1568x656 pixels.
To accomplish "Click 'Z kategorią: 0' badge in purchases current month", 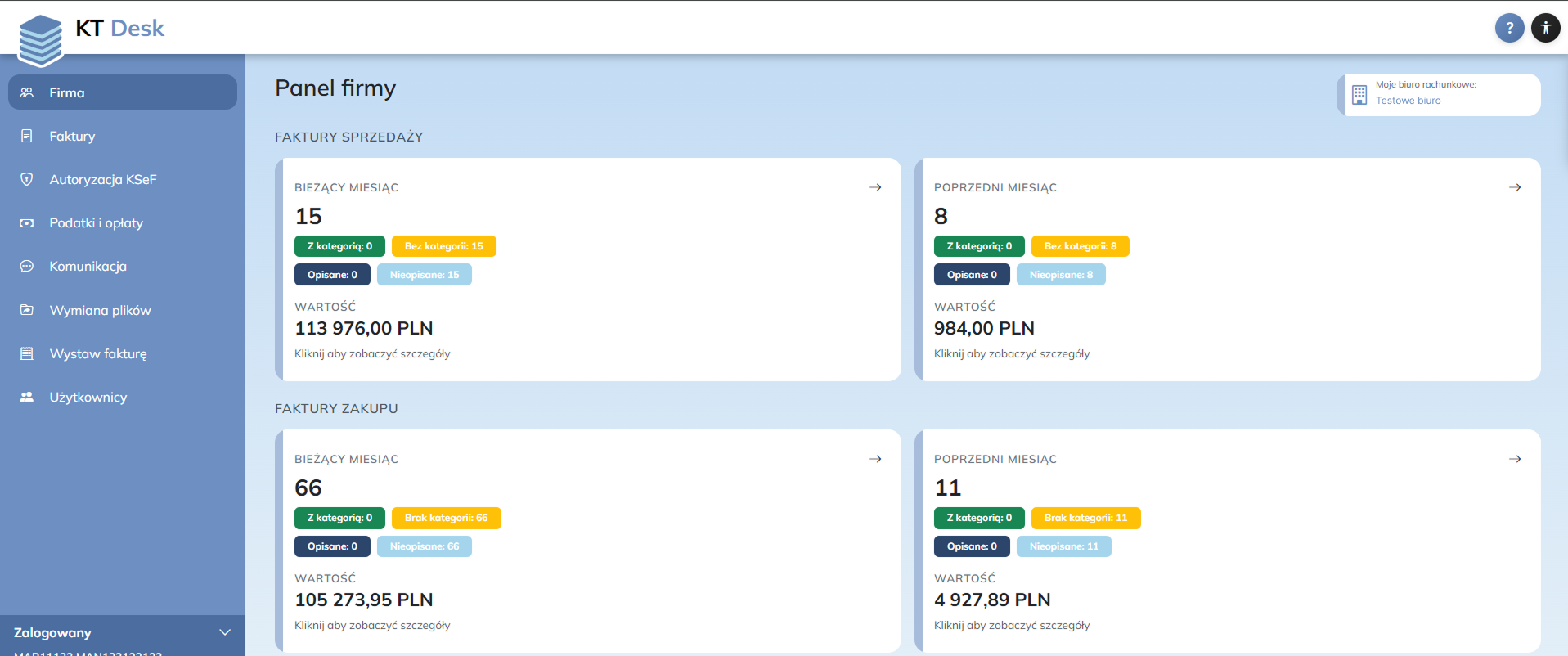I will pyautogui.click(x=339, y=518).
